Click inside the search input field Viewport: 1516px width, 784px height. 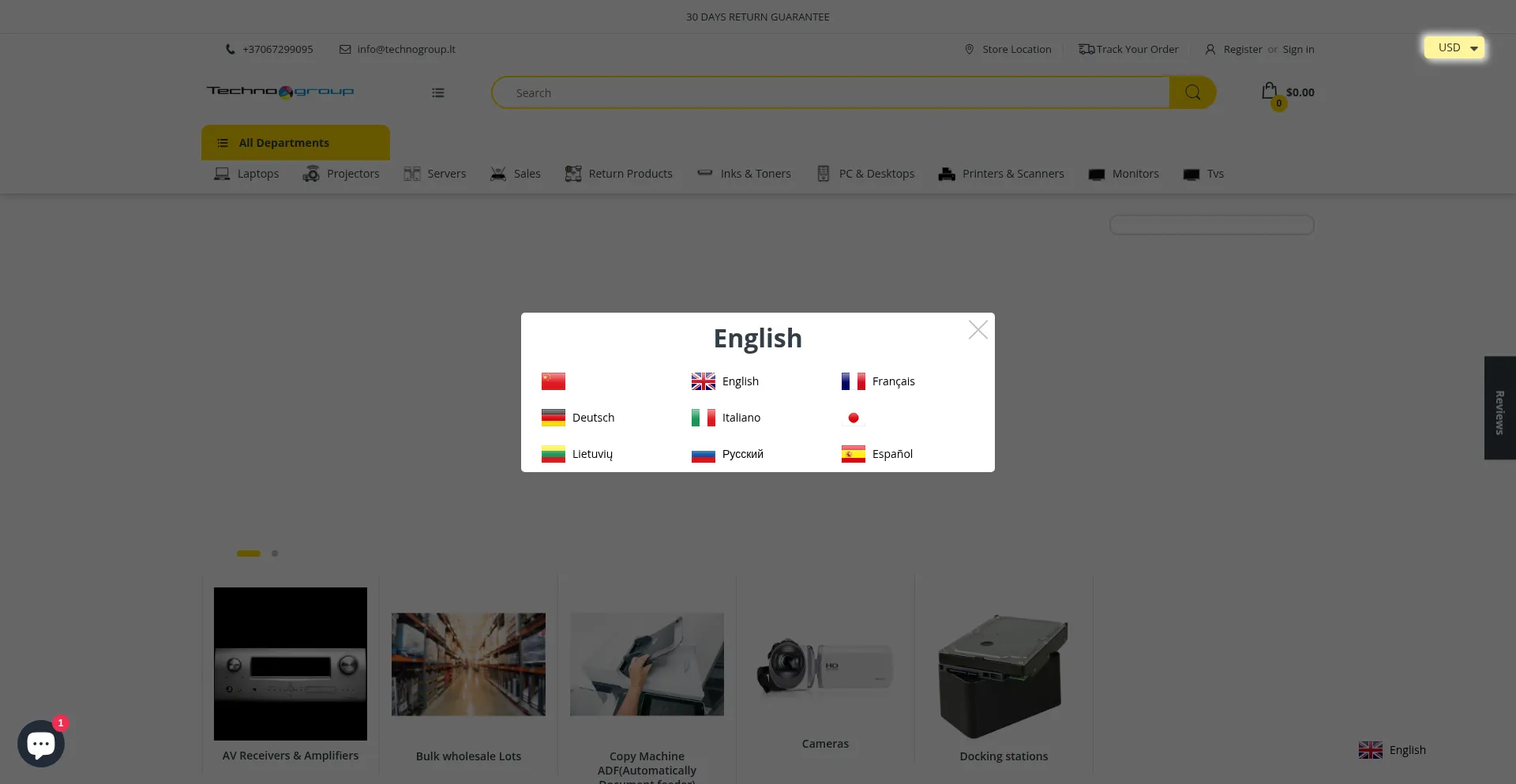pyautogui.click(x=829, y=92)
